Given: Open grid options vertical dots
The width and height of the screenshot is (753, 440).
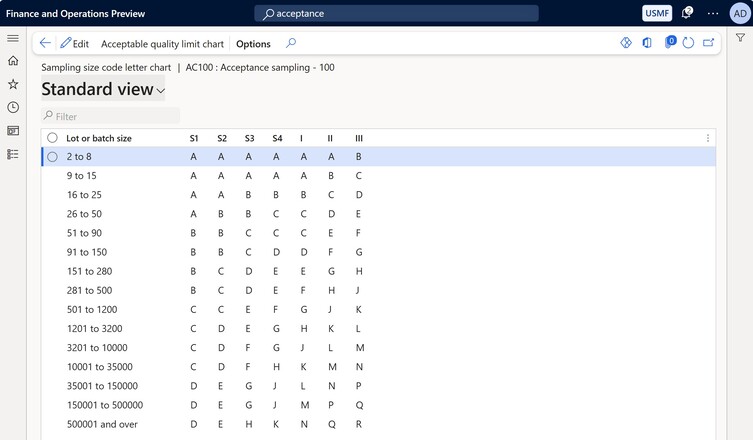Looking at the screenshot, I should pos(708,138).
